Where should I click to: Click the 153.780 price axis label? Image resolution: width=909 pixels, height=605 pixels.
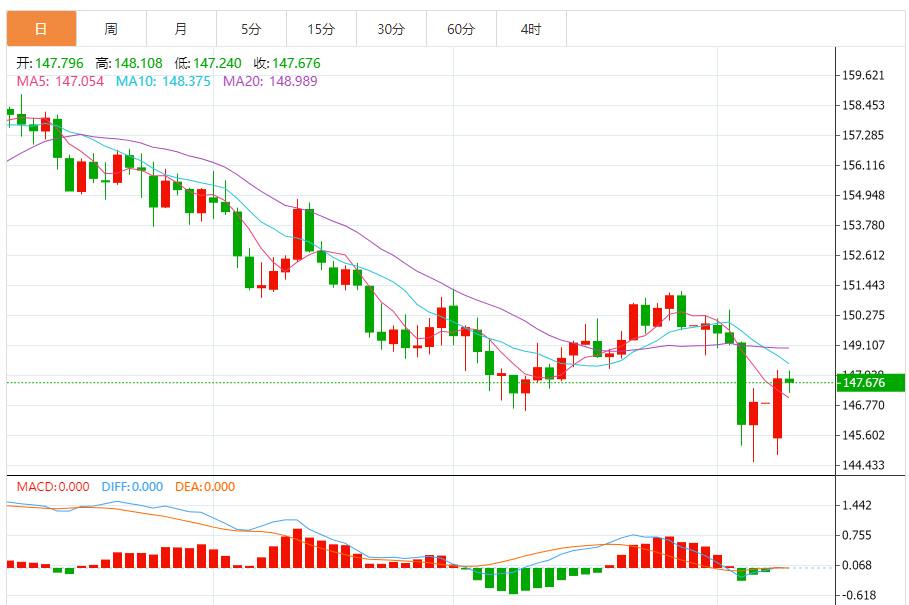click(863, 225)
